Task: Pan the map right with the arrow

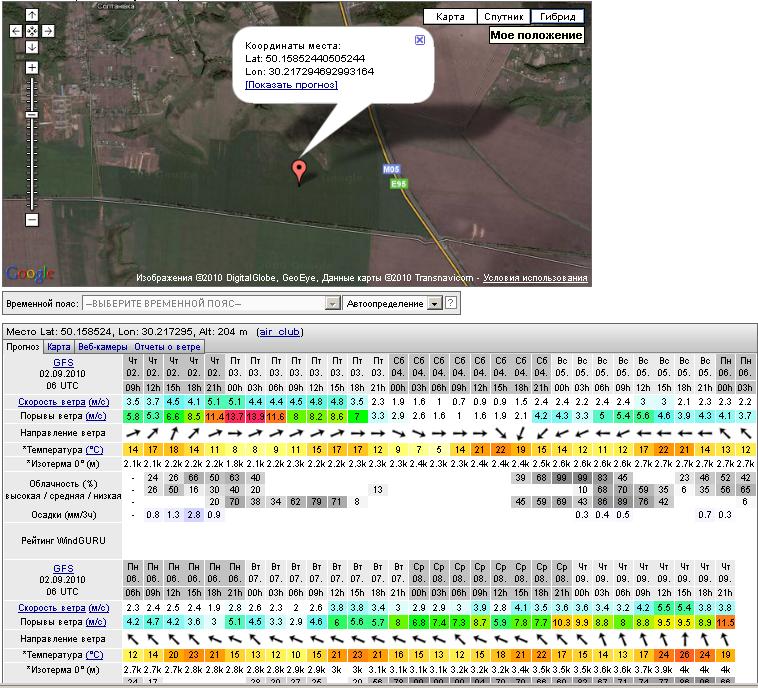Action: tap(47, 32)
